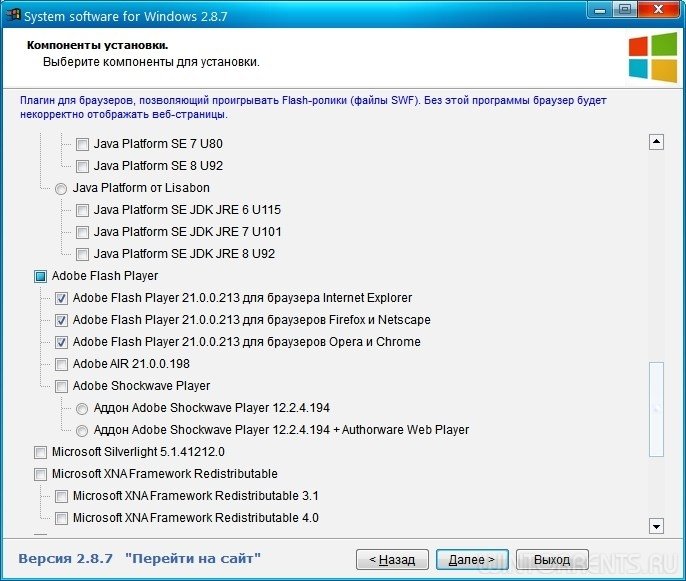Disable Flash Player for Firefox and Netscape

tap(62, 320)
